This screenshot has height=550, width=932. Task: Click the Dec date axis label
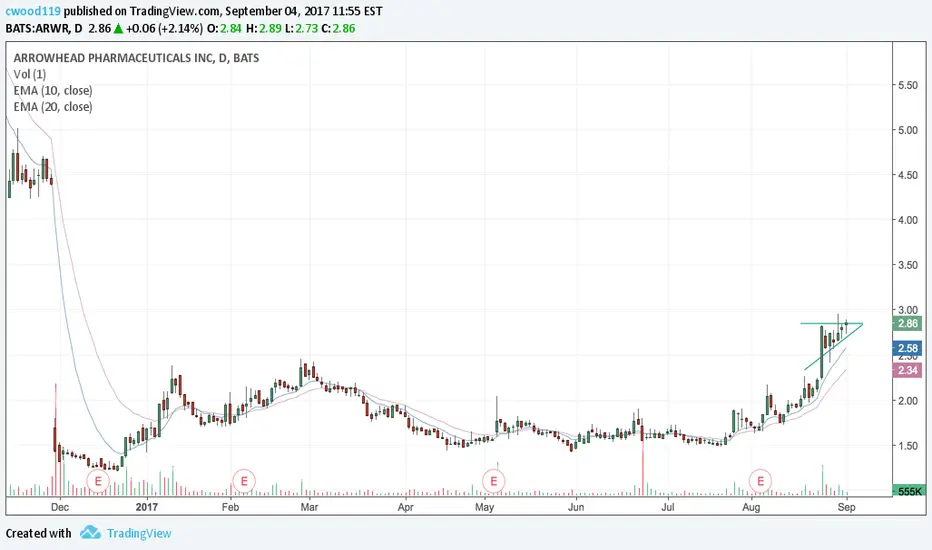click(60, 507)
